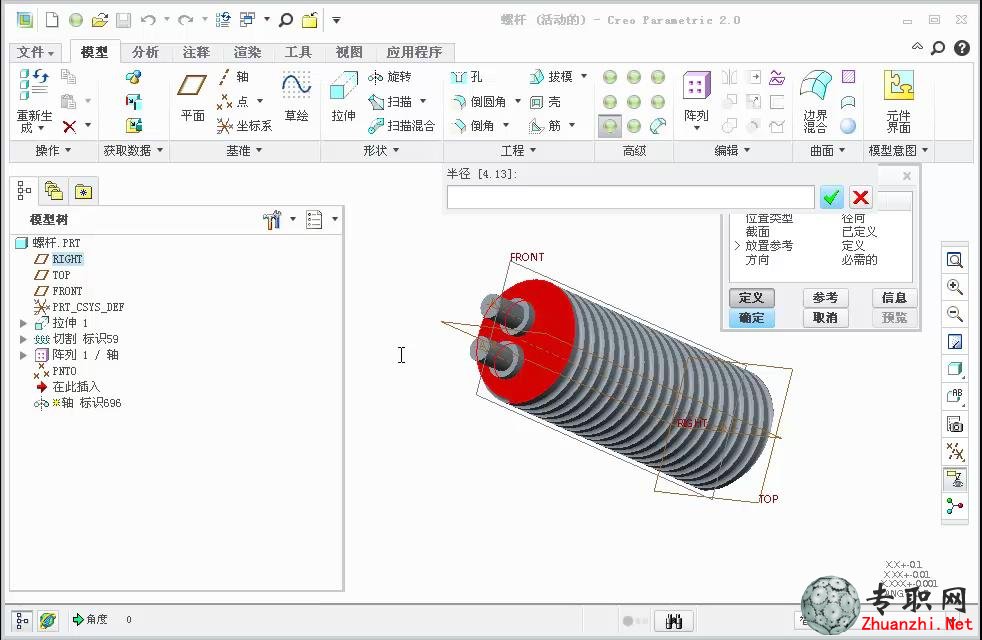Expand the 放置参考 row in dialog
This screenshot has width=982, height=640.
737,245
